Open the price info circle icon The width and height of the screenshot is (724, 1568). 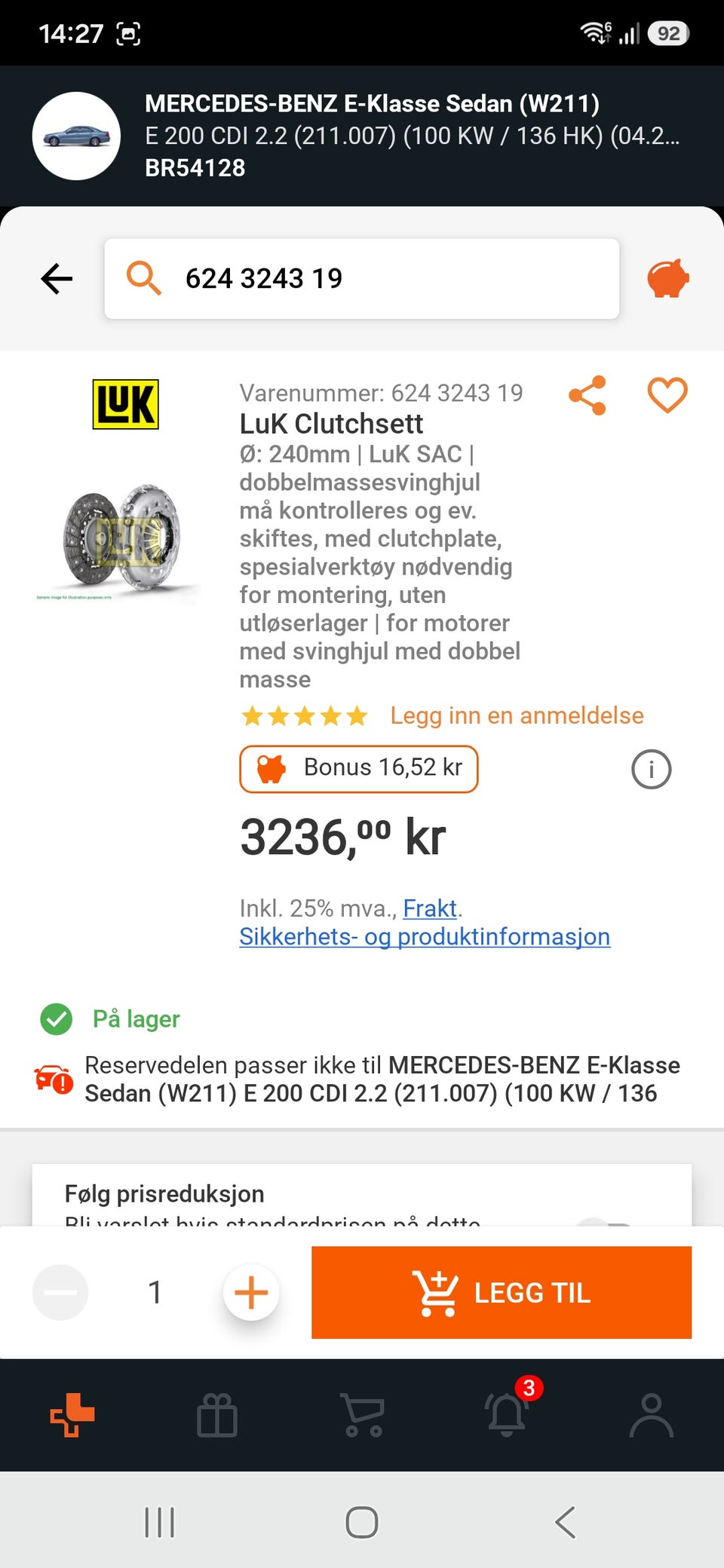651,770
